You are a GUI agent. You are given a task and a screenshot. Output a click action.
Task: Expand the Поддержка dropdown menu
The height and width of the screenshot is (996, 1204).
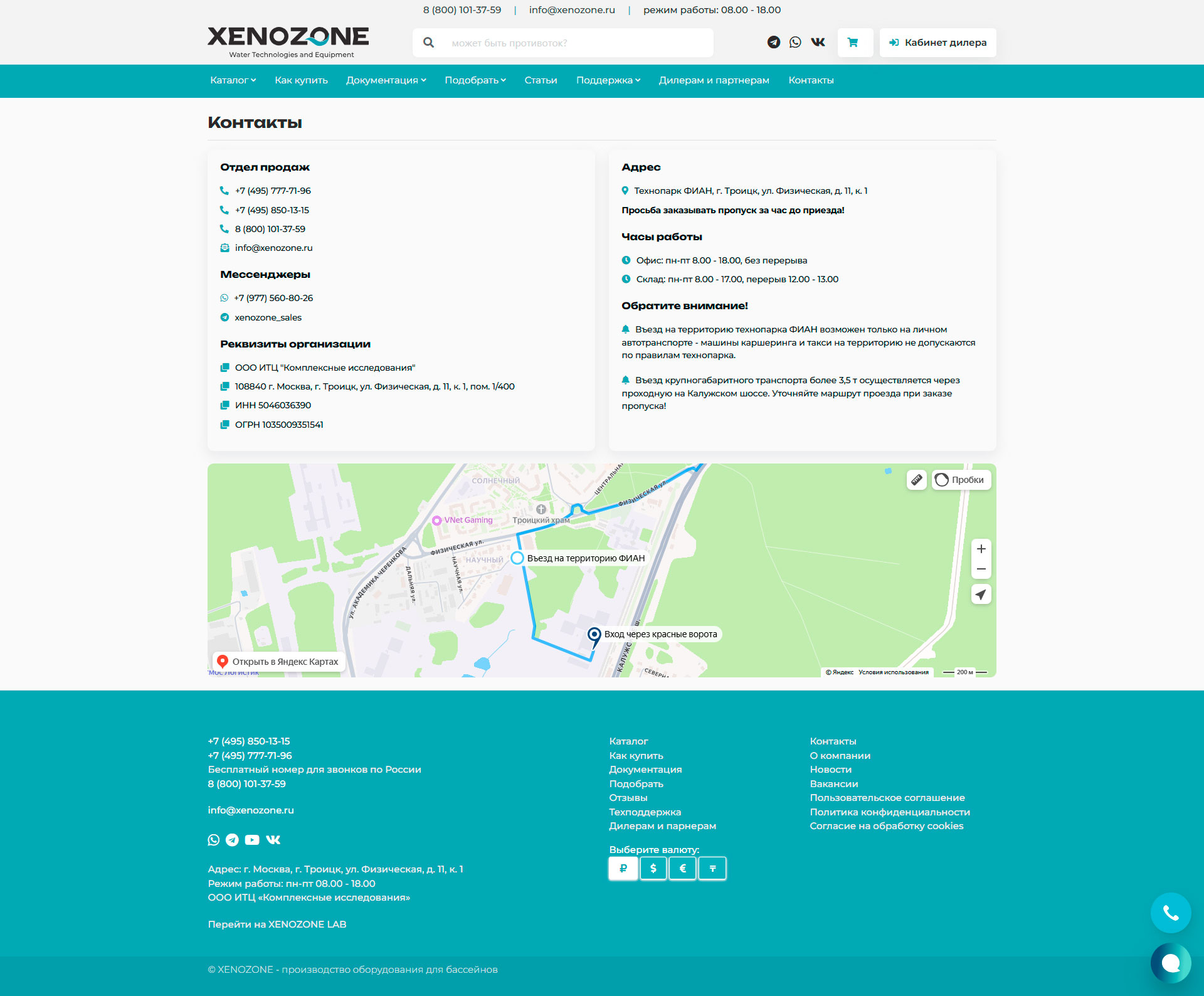(608, 80)
